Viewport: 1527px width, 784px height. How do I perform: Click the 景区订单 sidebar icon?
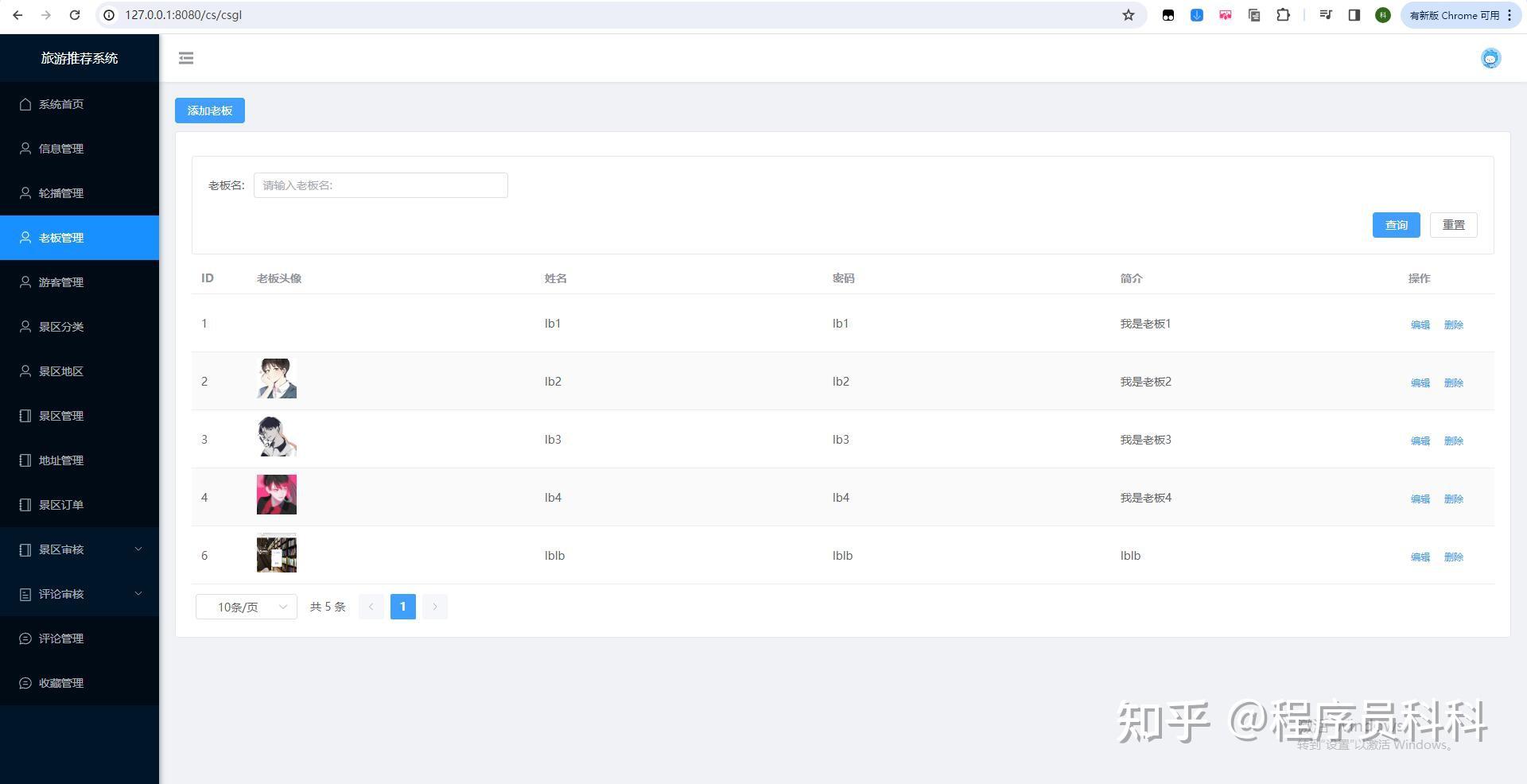(x=25, y=505)
